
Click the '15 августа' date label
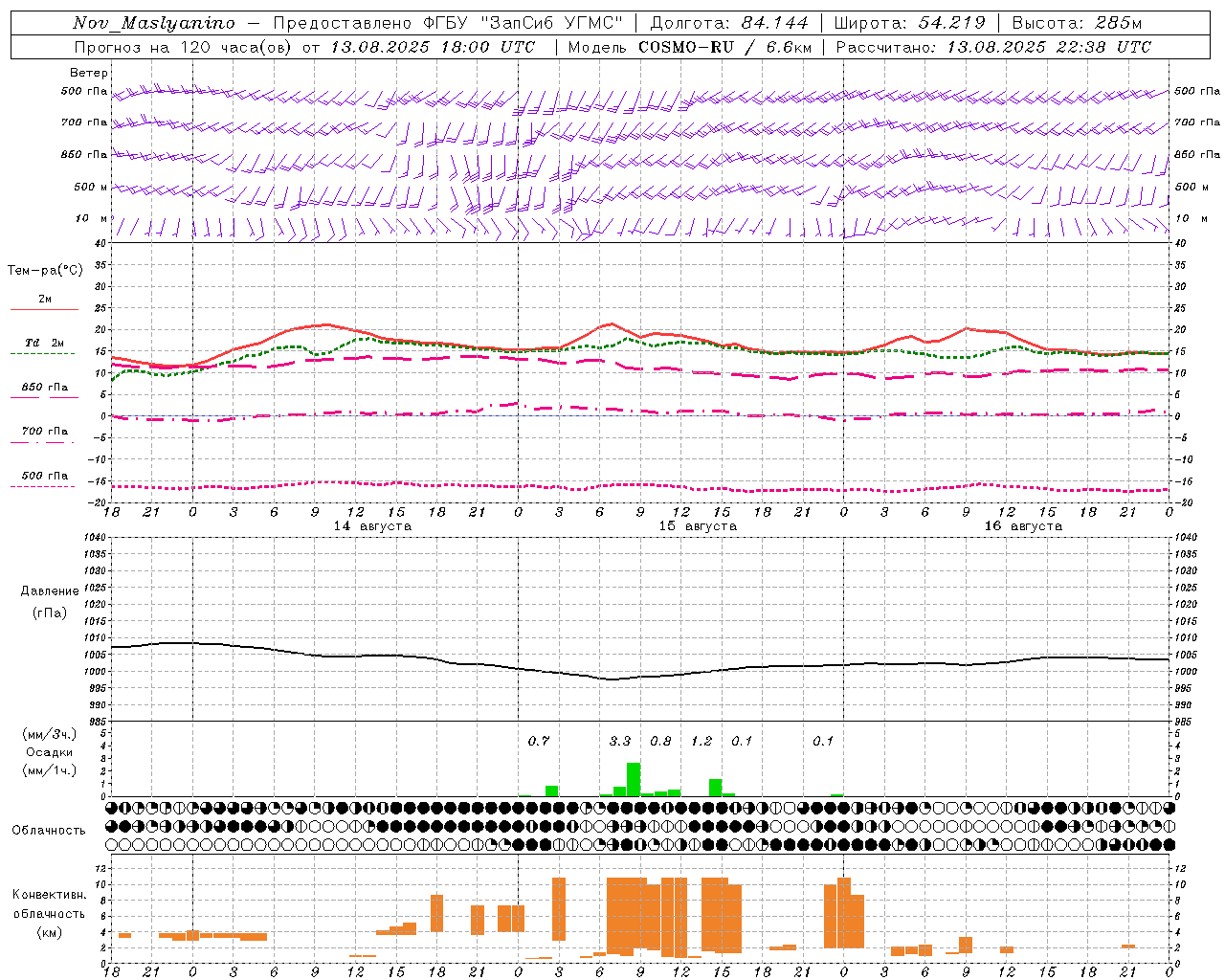pos(698,526)
